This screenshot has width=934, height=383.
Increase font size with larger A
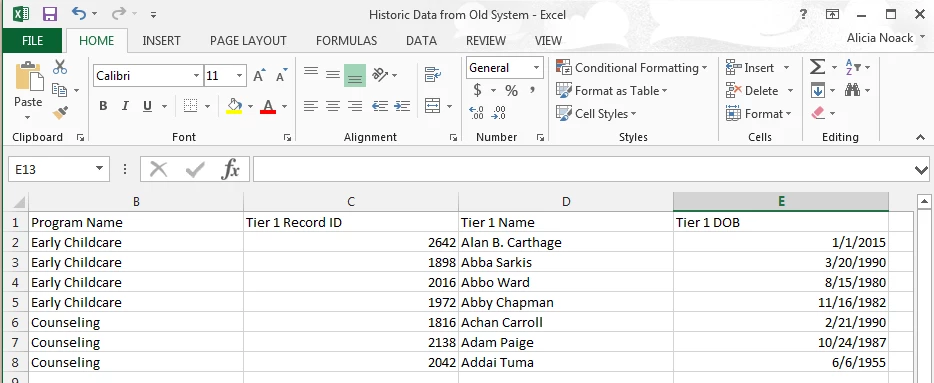click(259, 76)
